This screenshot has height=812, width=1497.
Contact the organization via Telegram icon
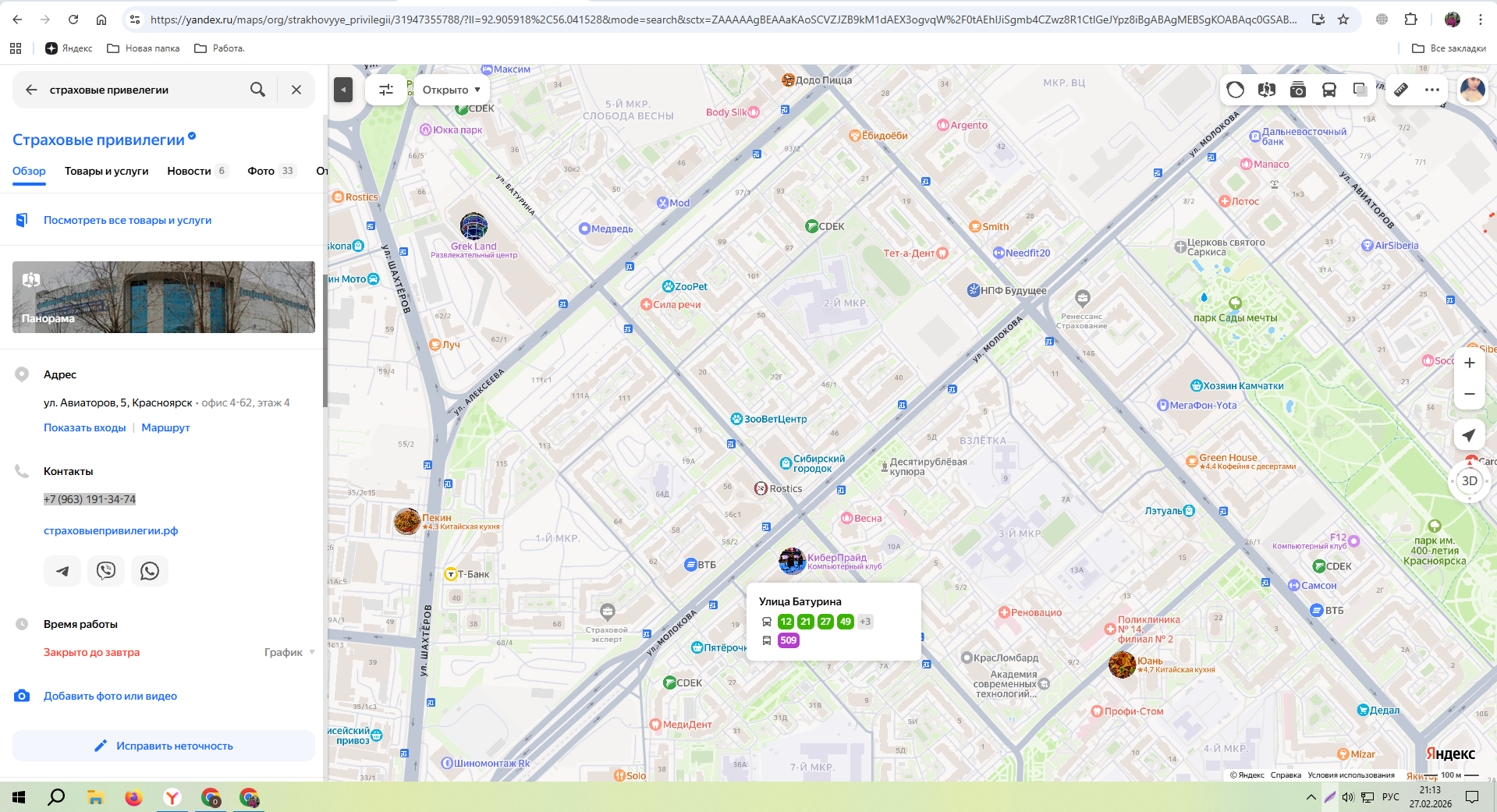[62, 571]
